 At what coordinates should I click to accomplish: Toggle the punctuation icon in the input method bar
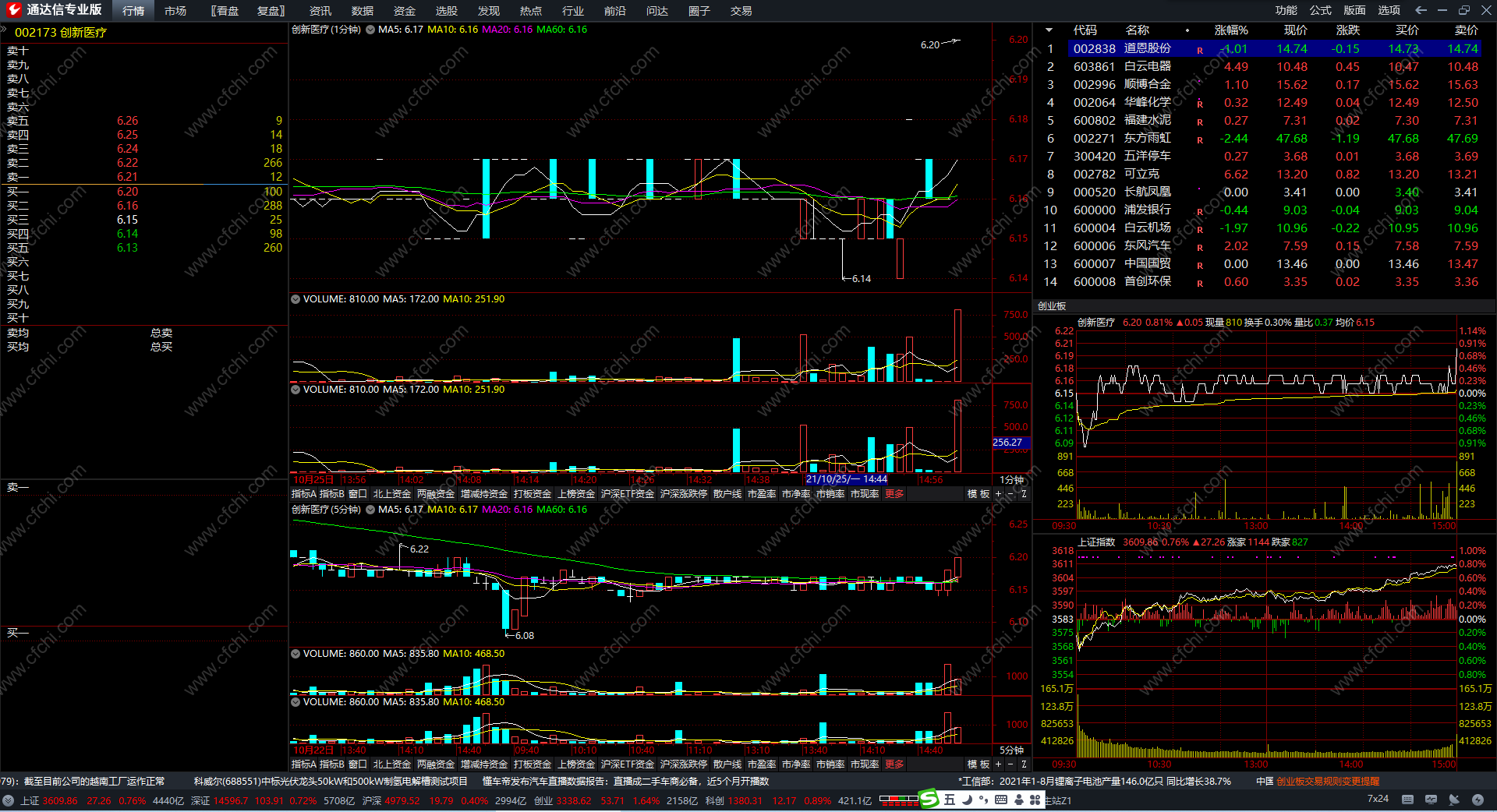983,800
